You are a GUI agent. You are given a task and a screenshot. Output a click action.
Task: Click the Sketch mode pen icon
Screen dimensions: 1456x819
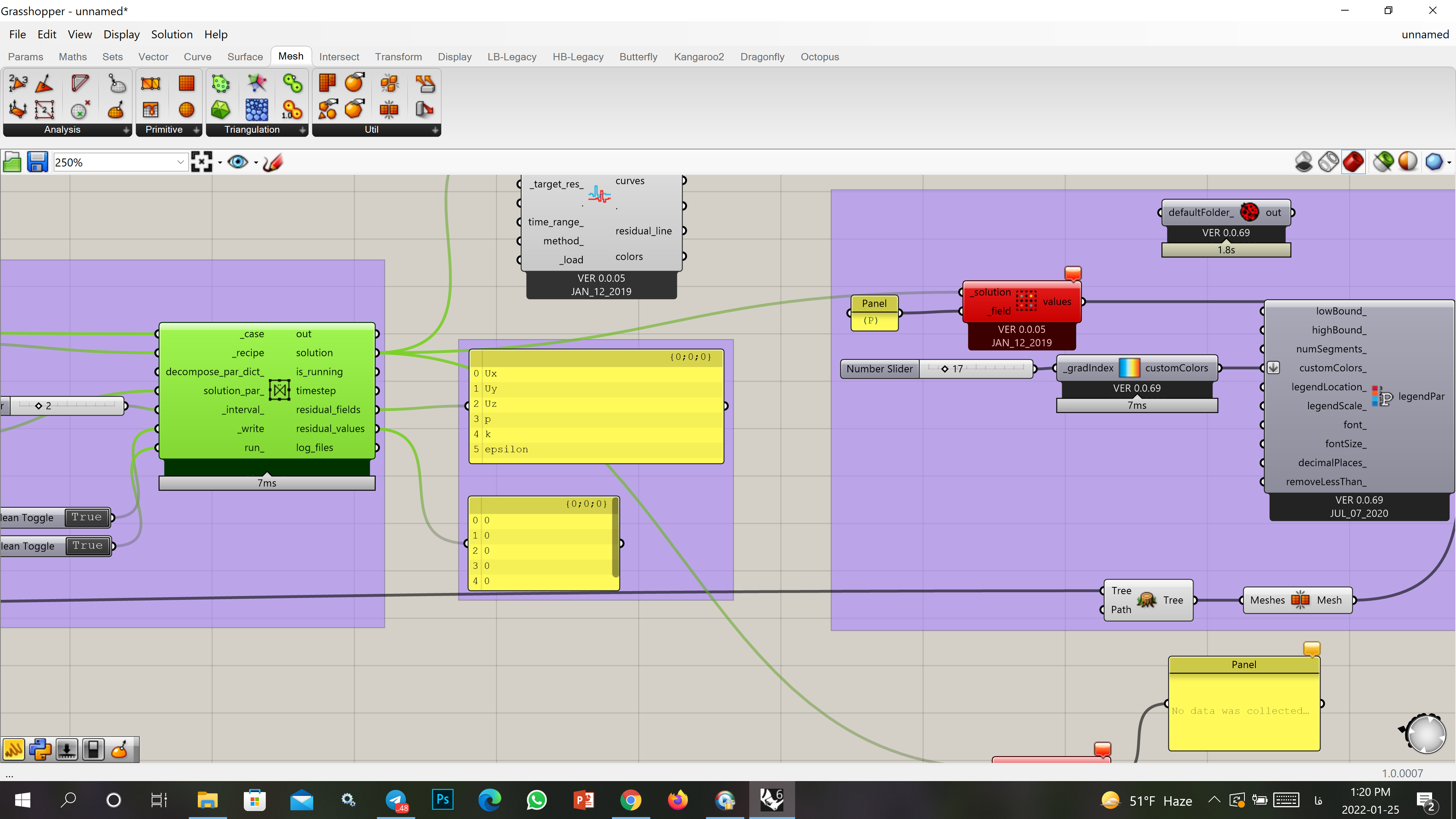click(273, 162)
